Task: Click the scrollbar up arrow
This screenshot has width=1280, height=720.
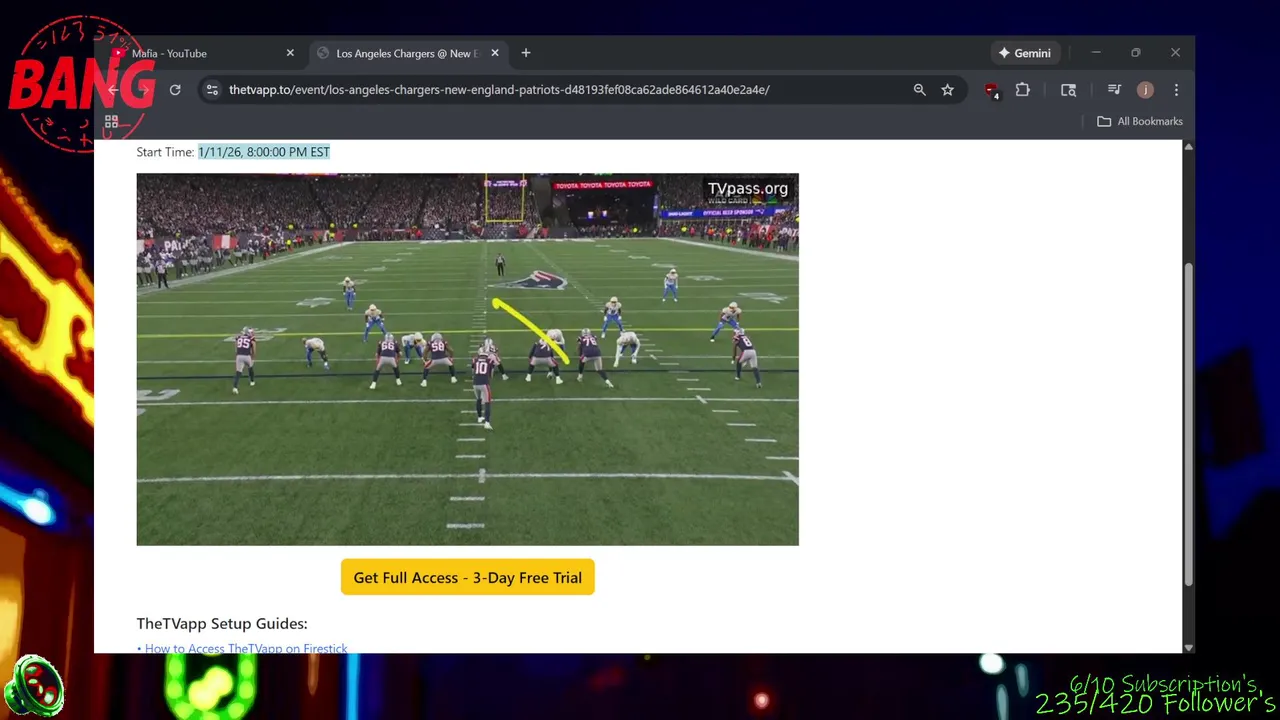Action: tap(1188, 147)
